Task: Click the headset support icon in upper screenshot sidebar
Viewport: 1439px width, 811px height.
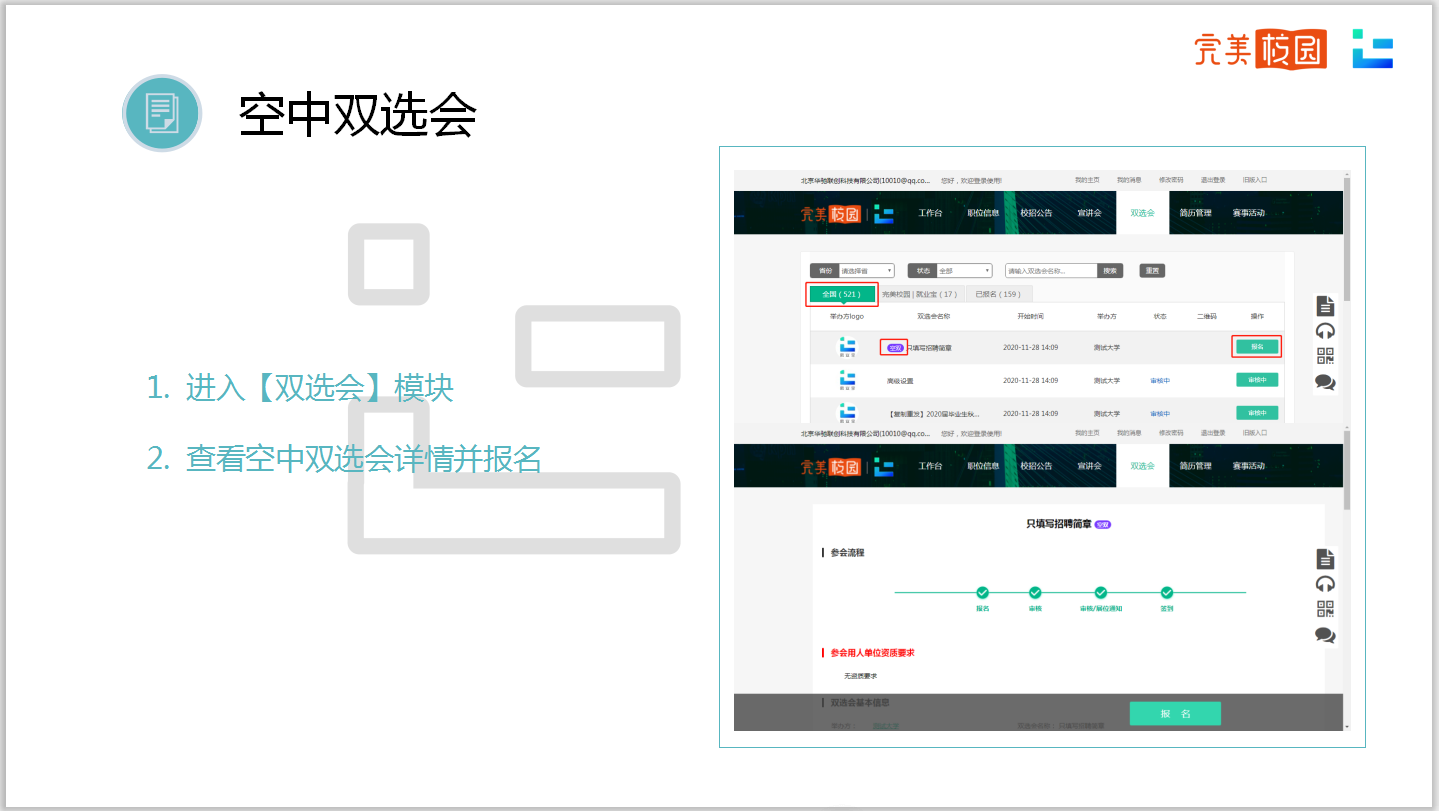Action: [1325, 331]
